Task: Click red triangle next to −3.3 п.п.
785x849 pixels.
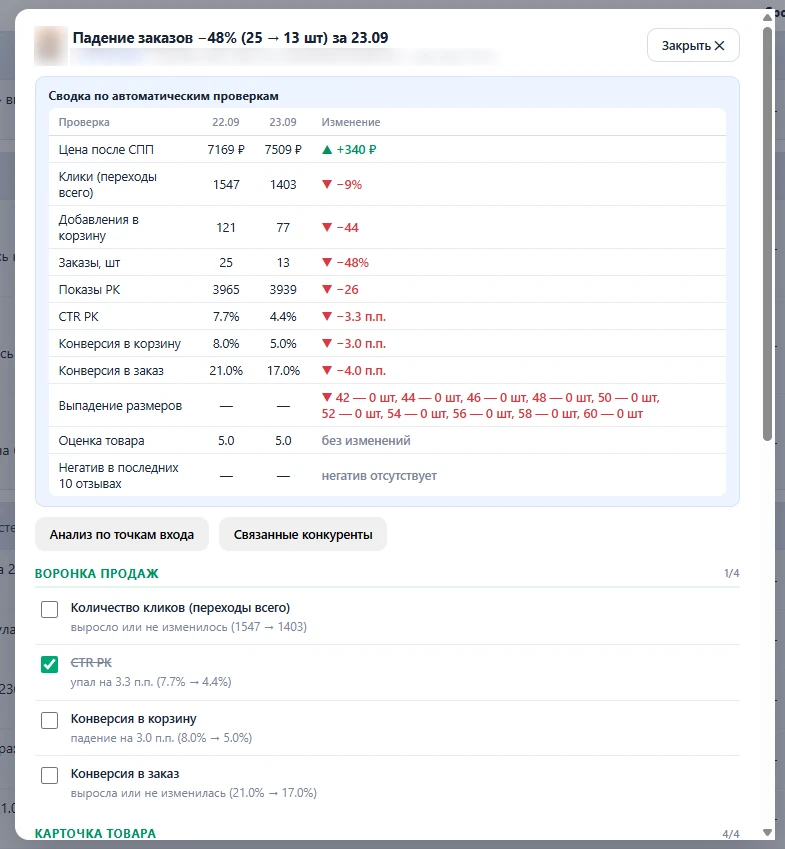Action: (326, 316)
